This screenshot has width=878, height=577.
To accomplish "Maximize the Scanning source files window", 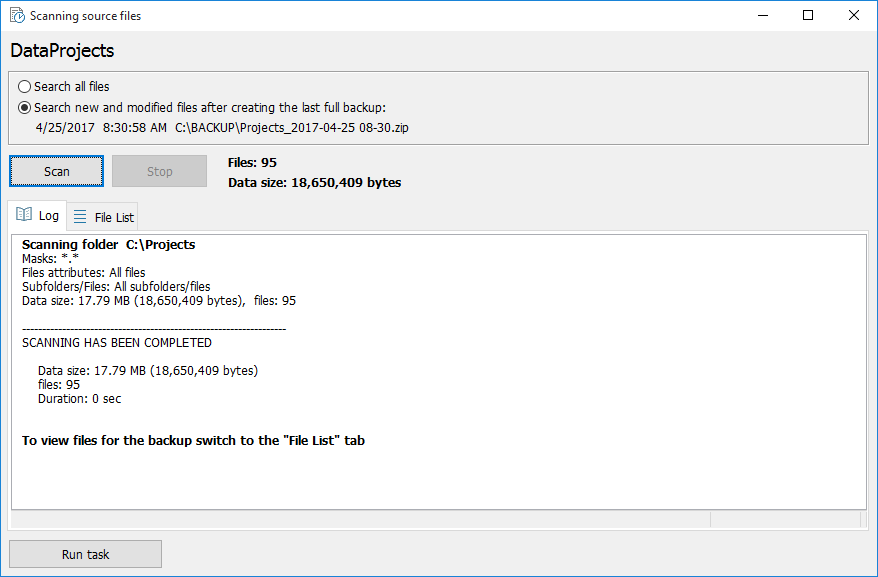I will click(x=808, y=15).
